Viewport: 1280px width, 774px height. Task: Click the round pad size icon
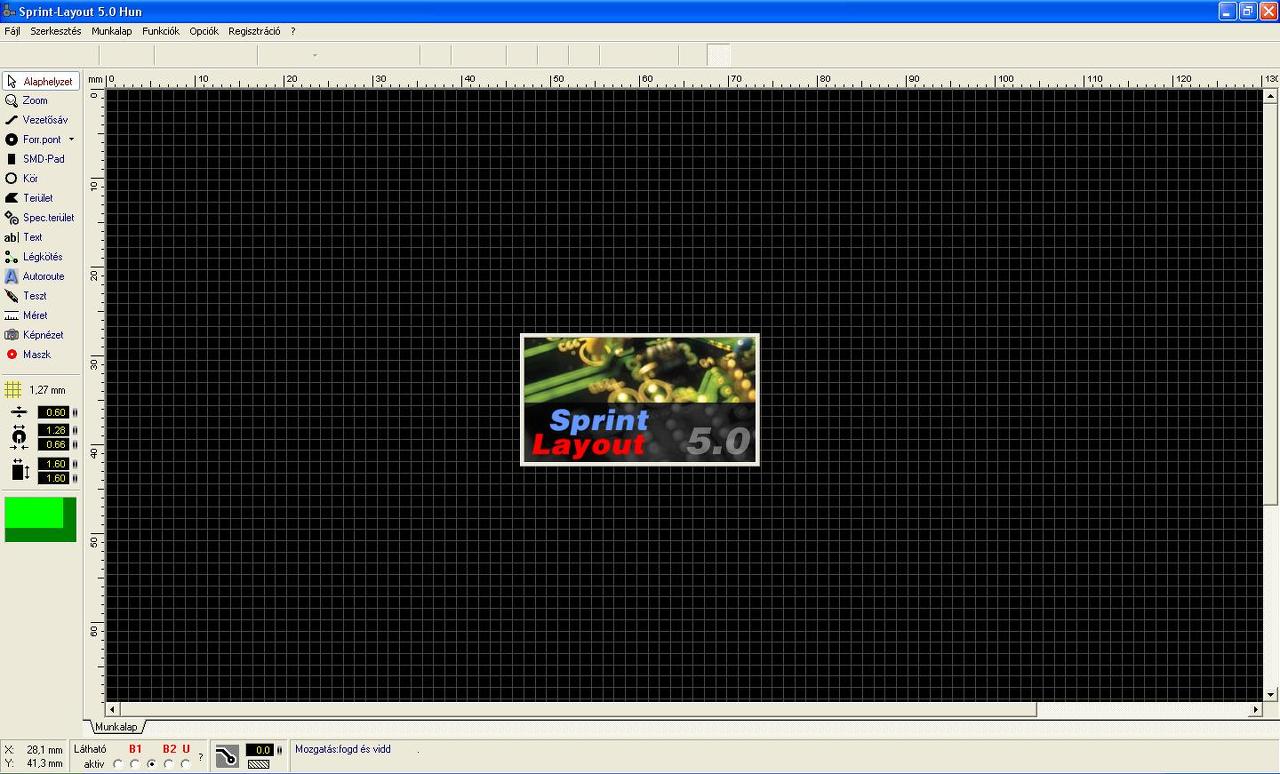pos(19,436)
